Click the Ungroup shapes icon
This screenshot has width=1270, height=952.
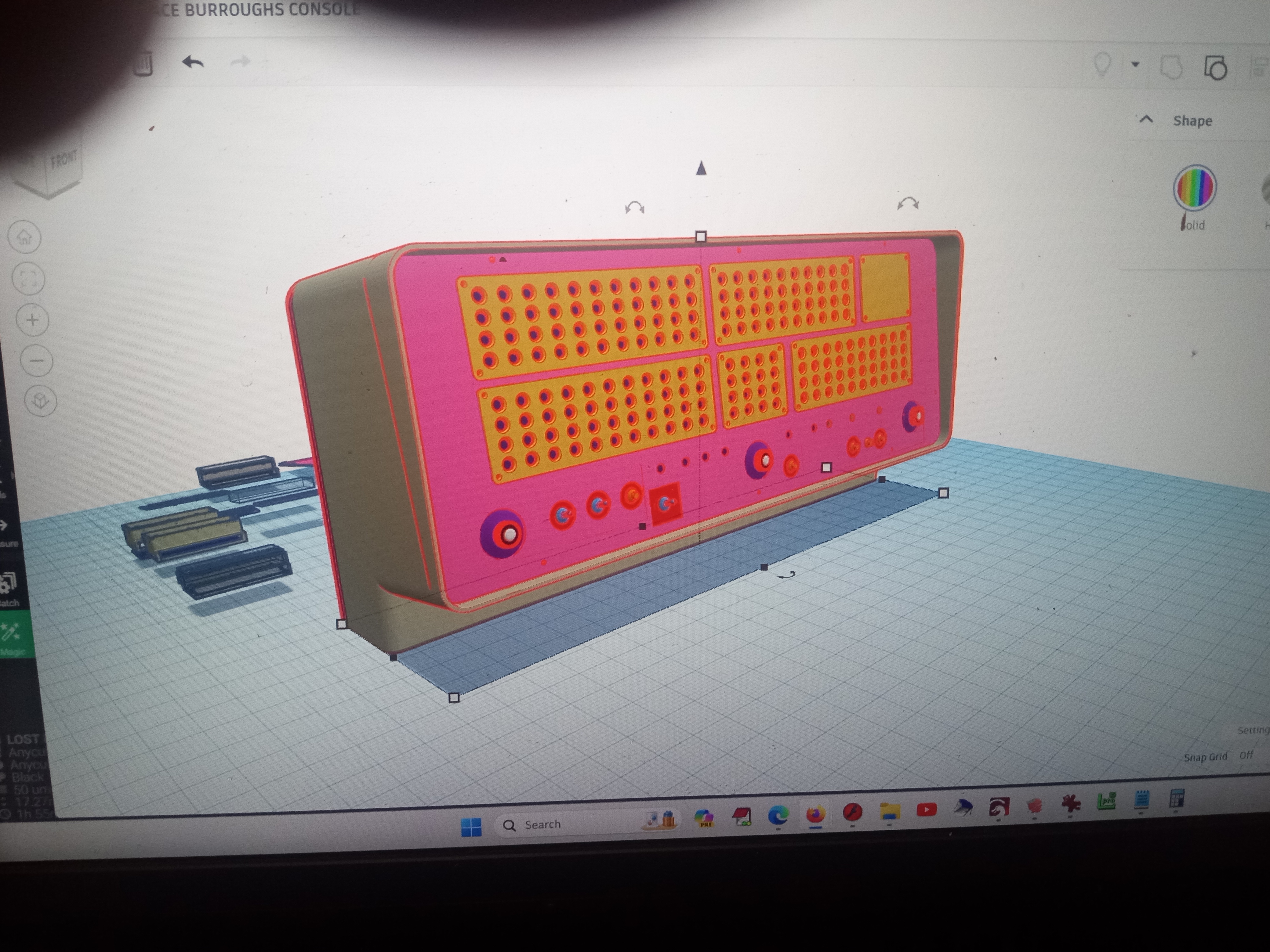[x=1215, y=68]
